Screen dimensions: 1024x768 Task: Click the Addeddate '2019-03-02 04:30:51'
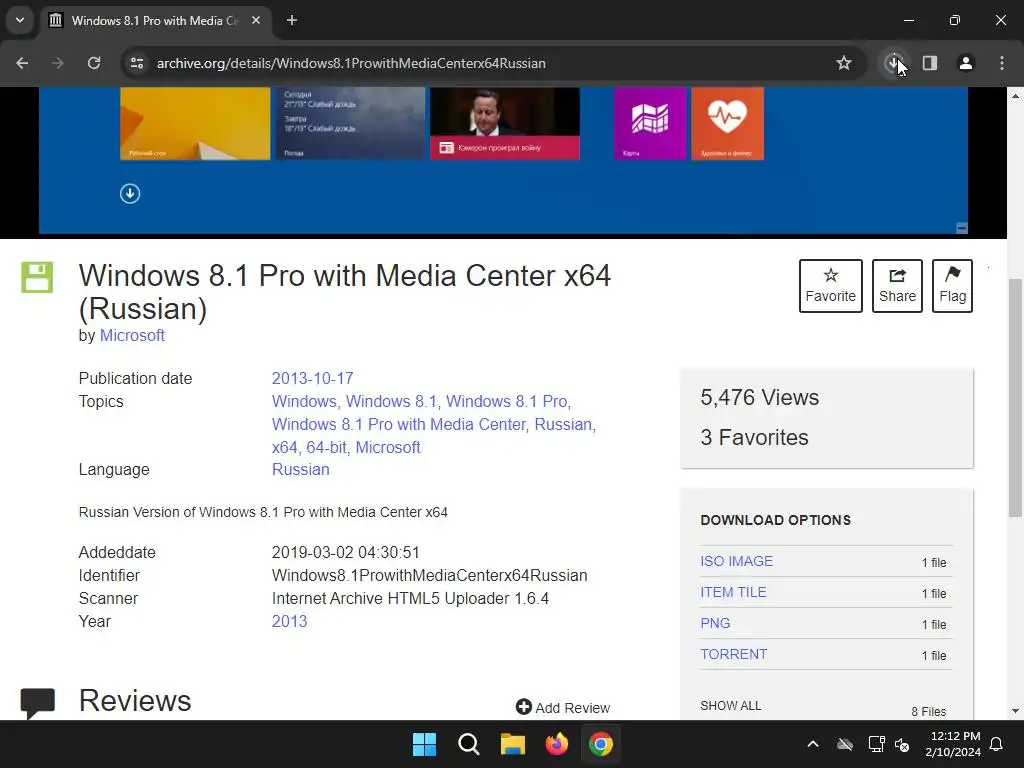coord(345,552)
